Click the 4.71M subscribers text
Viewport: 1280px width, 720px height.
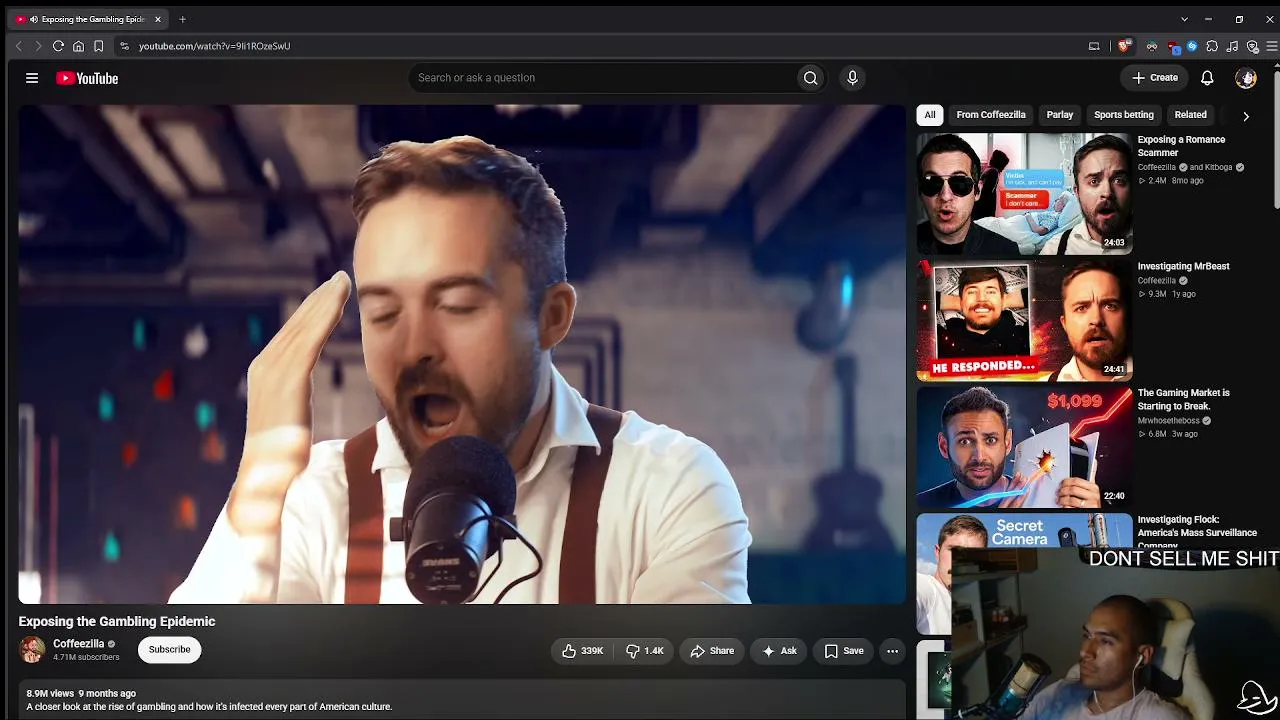(x=86, y=658)
